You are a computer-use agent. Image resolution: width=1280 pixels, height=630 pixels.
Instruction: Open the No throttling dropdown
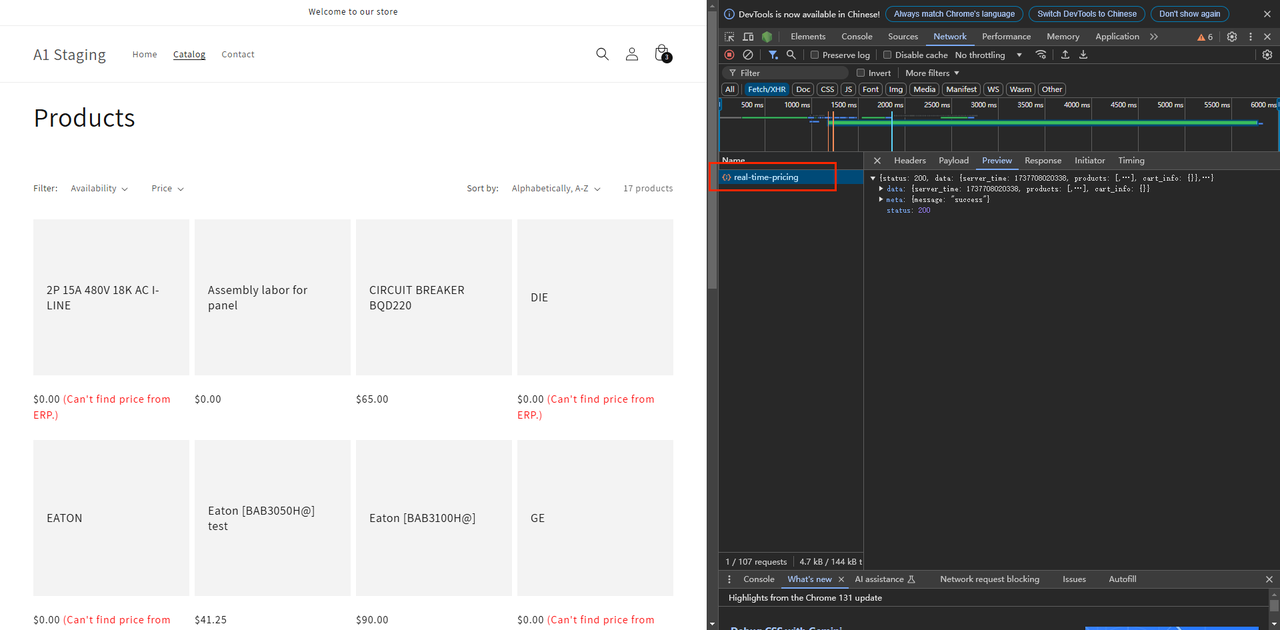coord(988,55)
